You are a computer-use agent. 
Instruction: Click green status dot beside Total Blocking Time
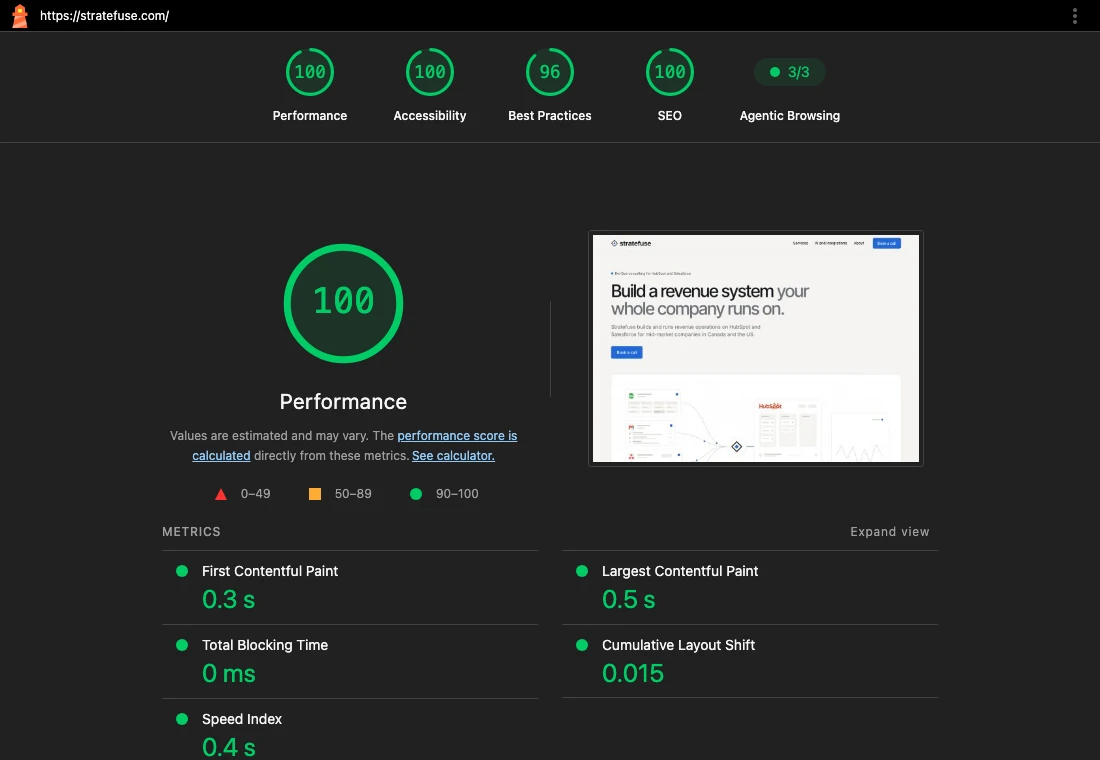(182, 645)
